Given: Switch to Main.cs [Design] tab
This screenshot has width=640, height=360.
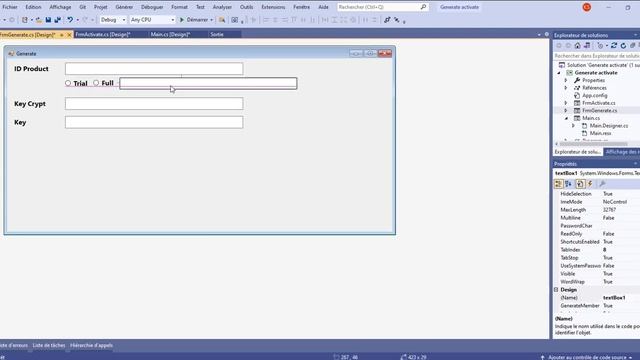Looking at the screenshot, I should (x=170, y=35).
